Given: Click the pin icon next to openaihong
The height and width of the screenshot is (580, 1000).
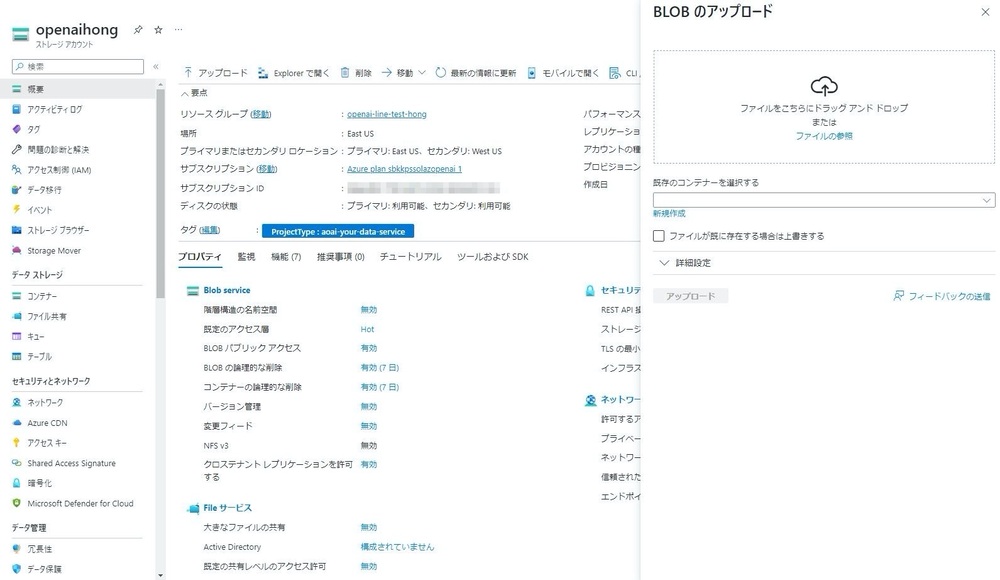Looking at the screenshot, I should (x=138, y=30).
